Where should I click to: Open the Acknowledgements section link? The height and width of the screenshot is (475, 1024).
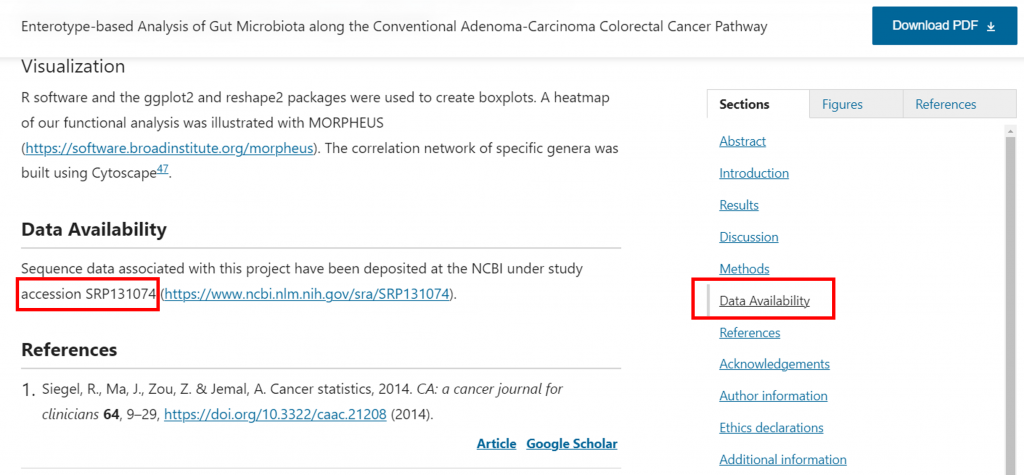(774, 364)
